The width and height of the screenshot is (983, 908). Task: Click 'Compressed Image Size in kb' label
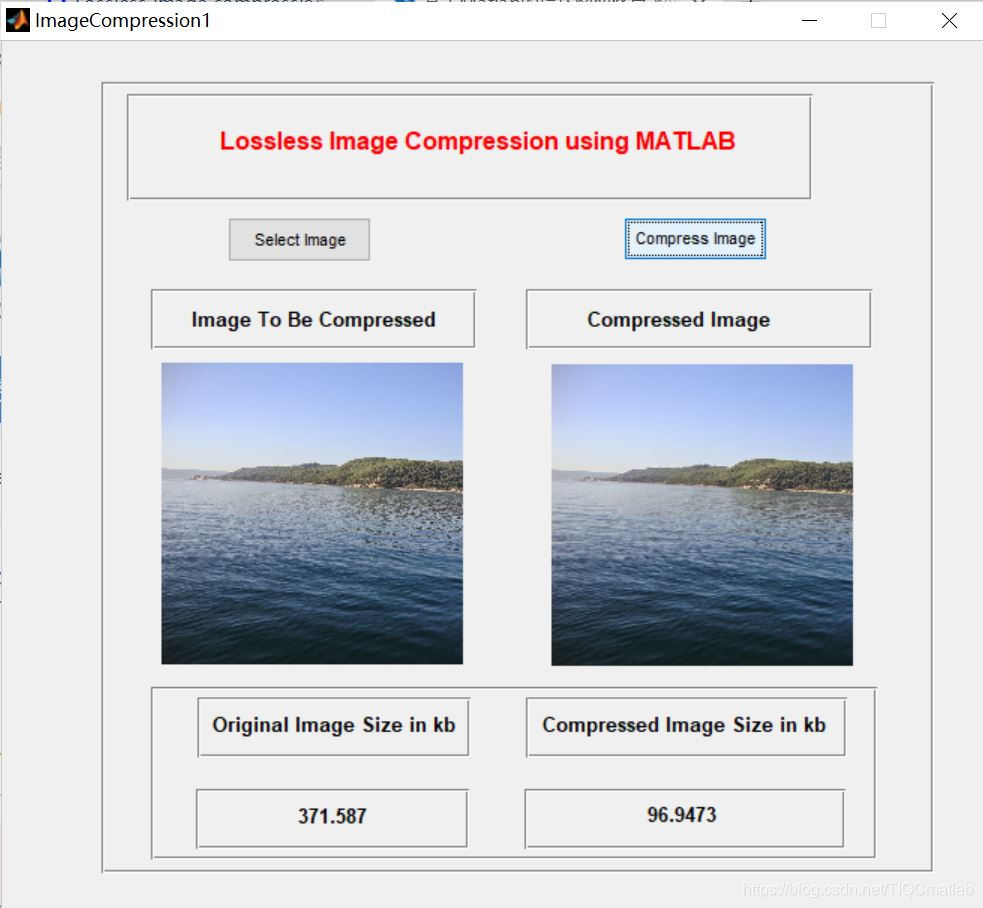685,726
